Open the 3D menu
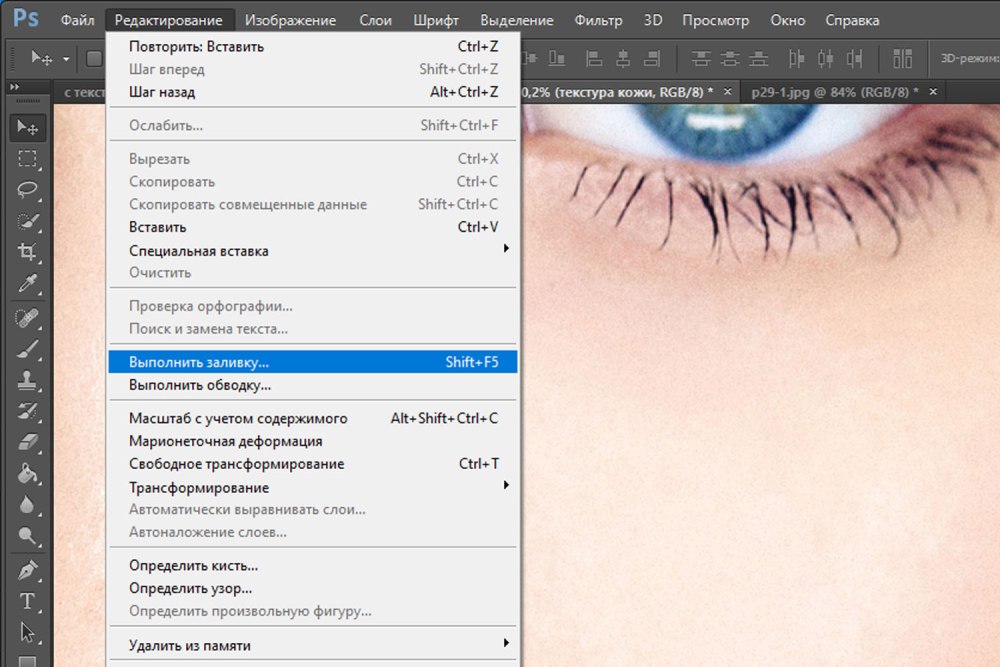Image resolution: width=1000 pixels, height=667 pixels. tap(652, 20)
